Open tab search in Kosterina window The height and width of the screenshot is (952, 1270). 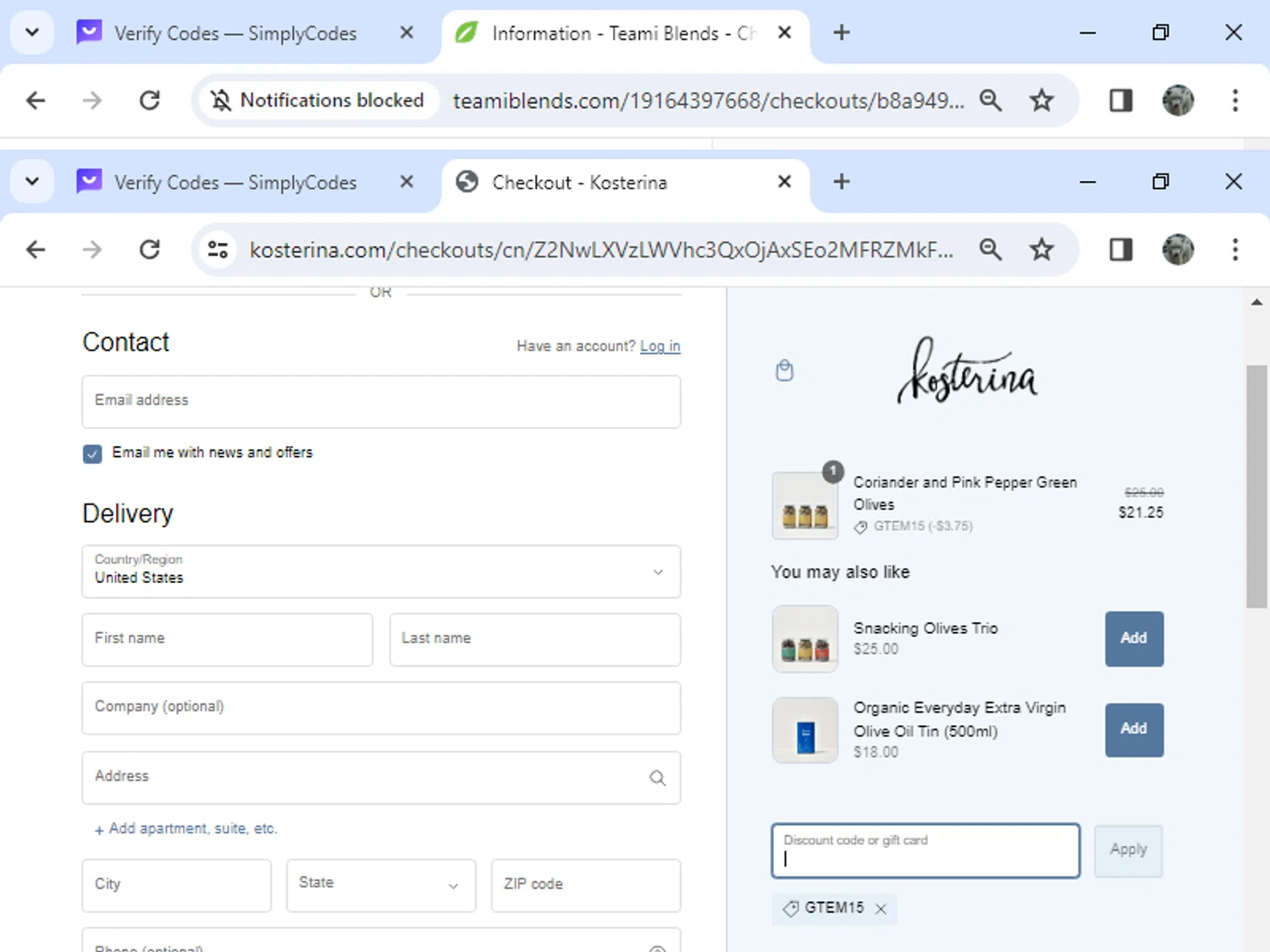32,182
